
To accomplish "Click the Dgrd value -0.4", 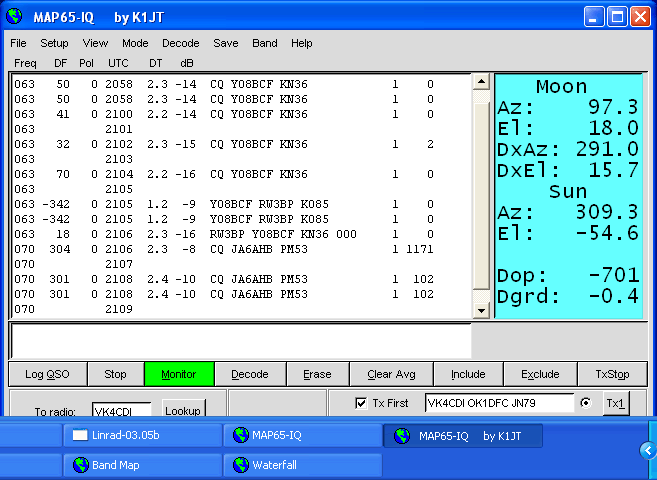I will click(614, 296).
